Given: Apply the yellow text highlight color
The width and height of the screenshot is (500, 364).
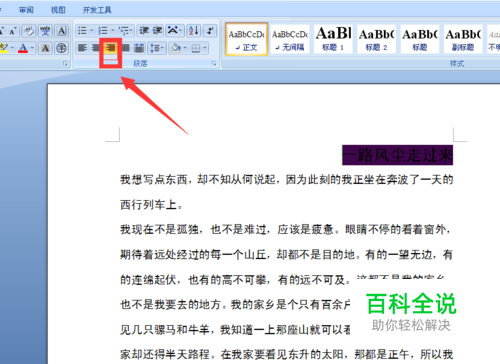Looking at the screenshot, I should click(4, 48).
